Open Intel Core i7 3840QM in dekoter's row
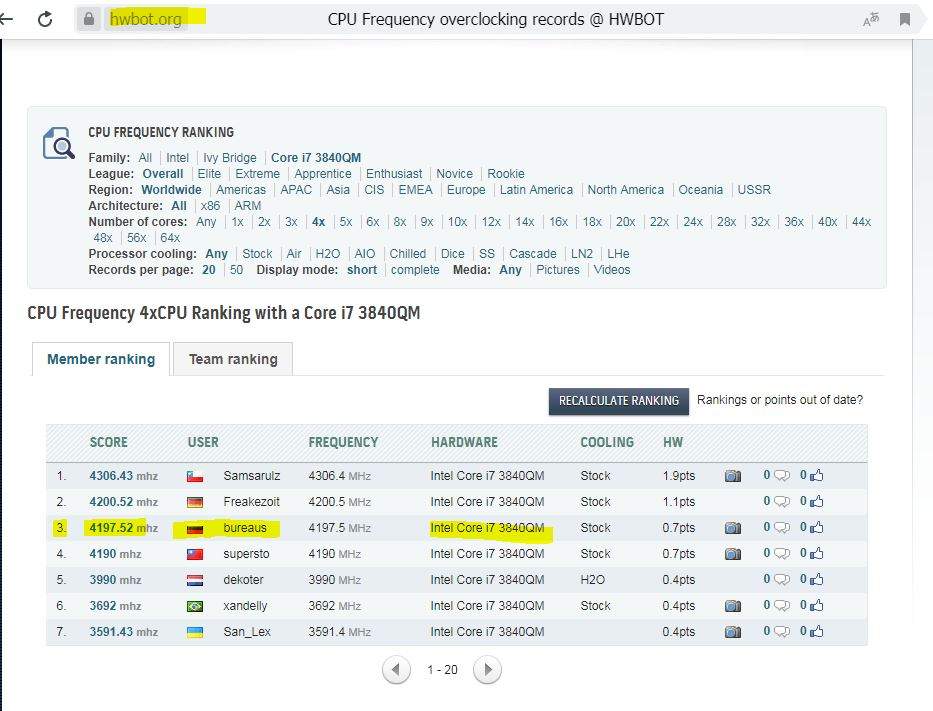933x711 pixels. (x=487, y=580)
